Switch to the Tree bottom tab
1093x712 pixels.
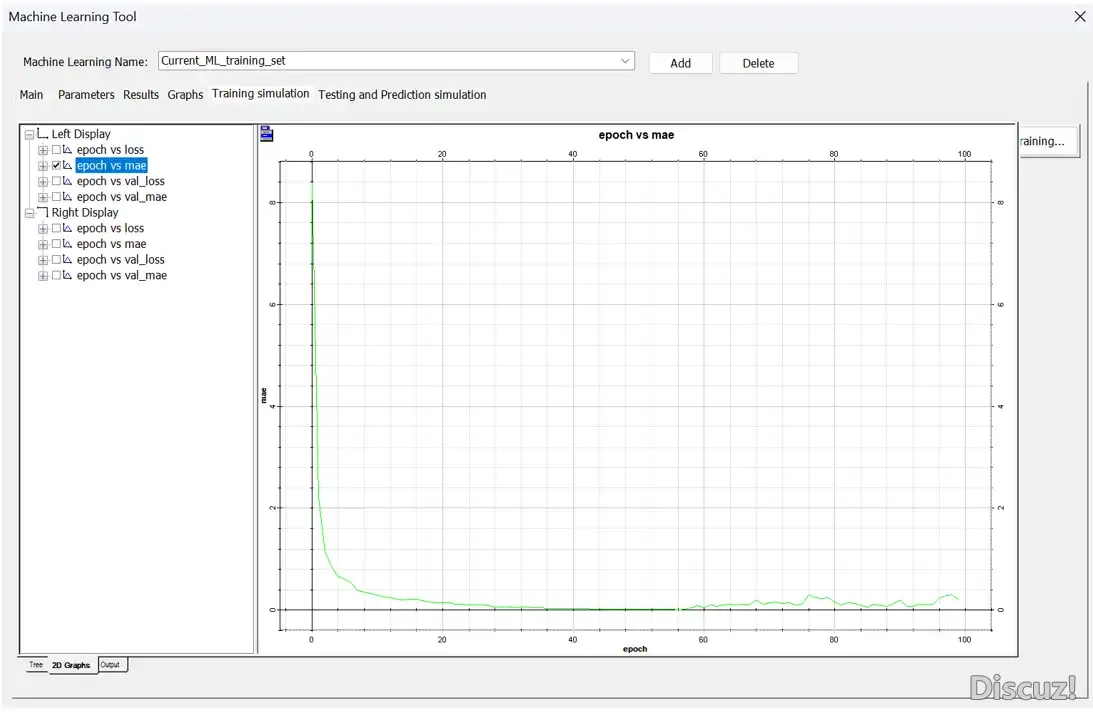pyautogui.click(x=36, y=665)
